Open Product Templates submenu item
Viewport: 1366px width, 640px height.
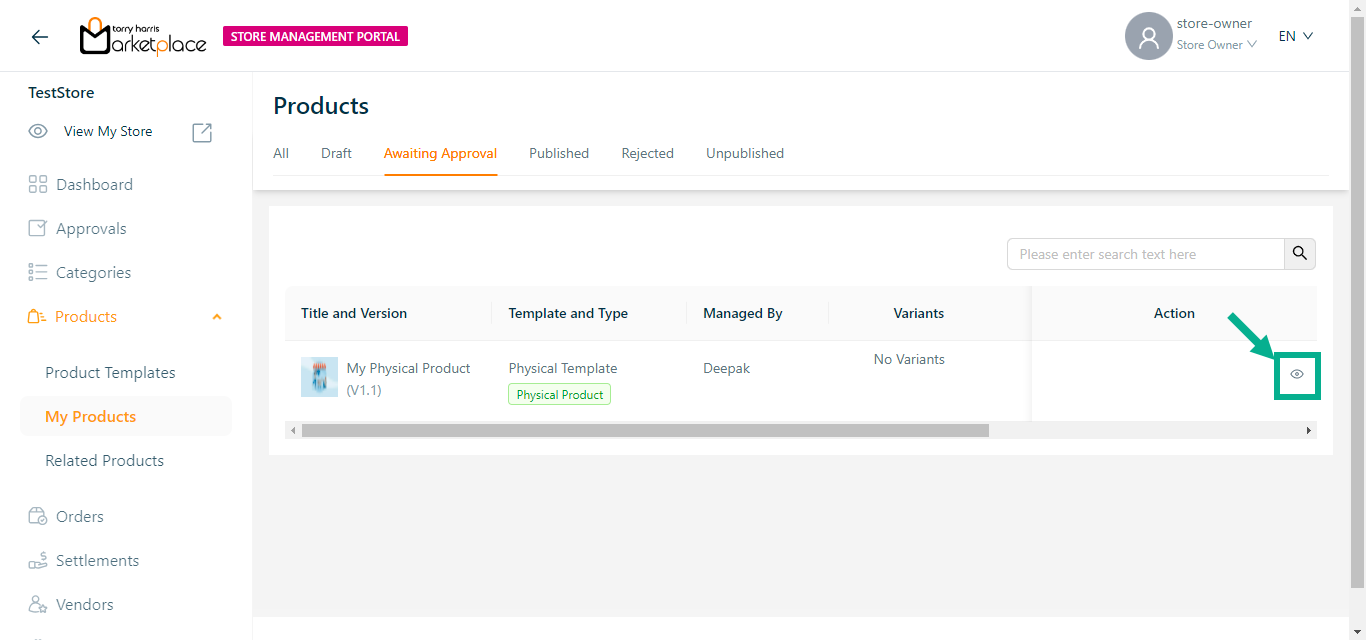[x=110, y=373]
